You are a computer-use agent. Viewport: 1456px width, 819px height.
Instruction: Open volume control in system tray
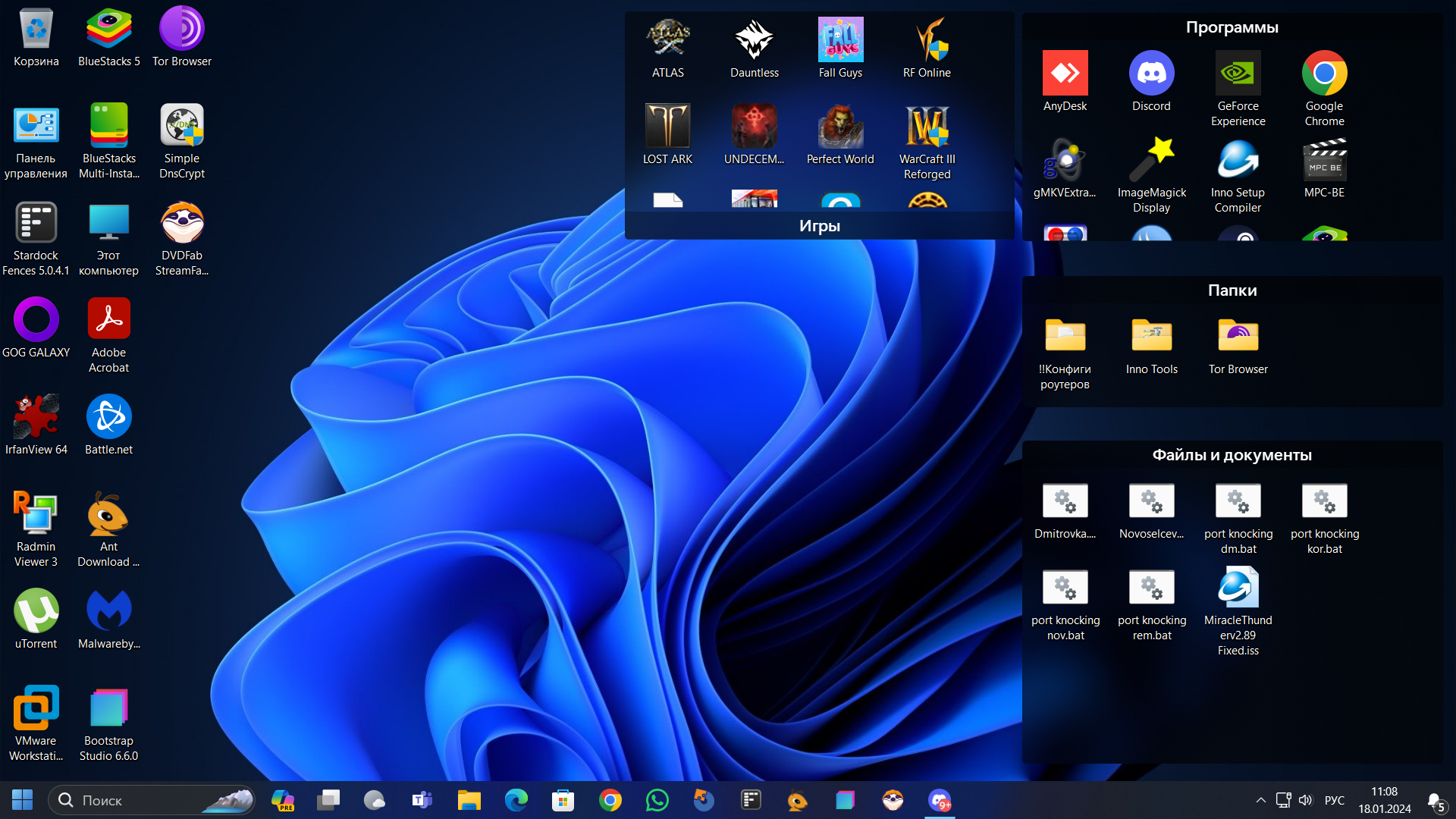coord(1305,800)
